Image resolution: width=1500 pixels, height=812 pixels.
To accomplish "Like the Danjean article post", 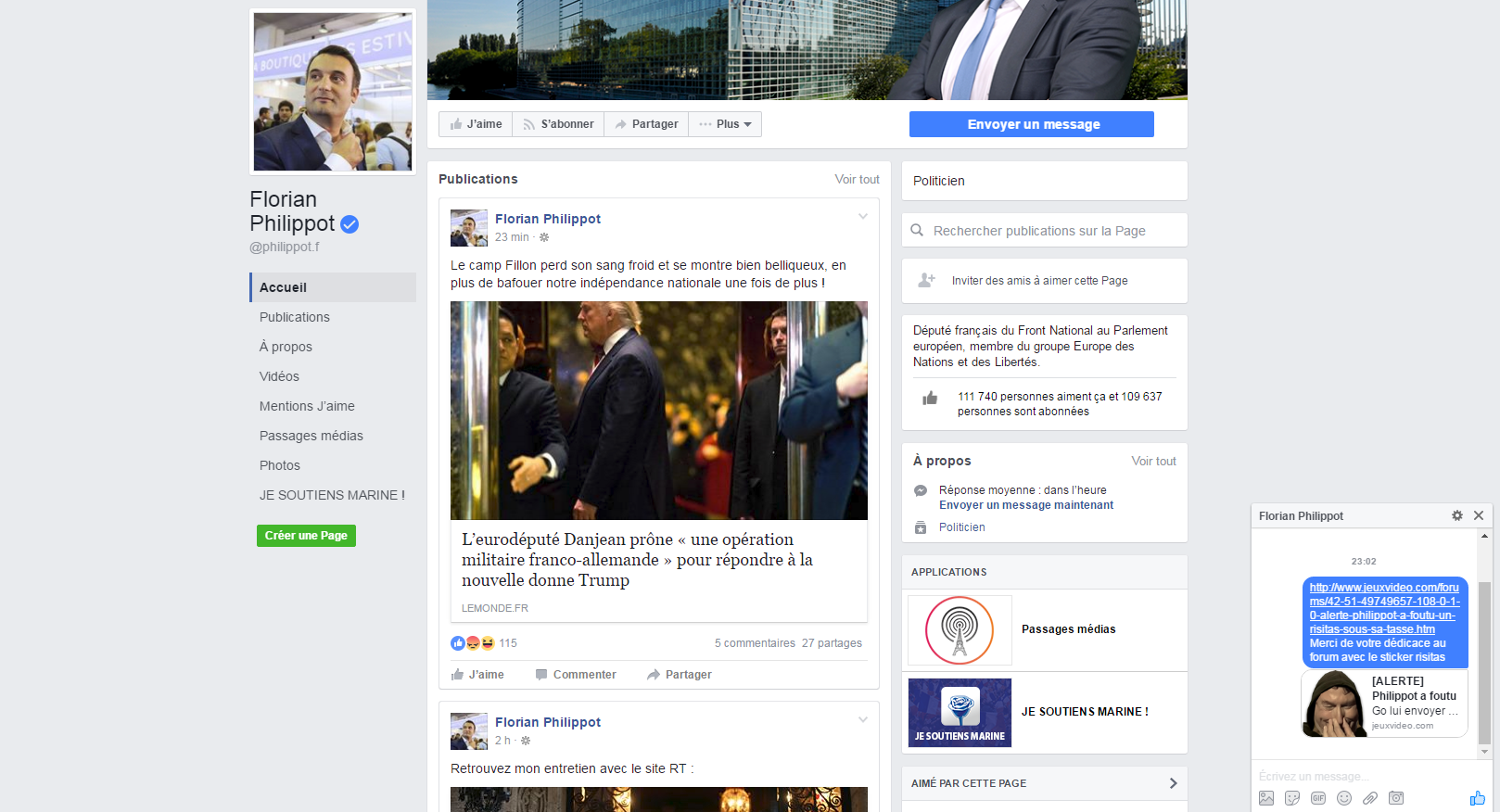I will coord(477,675).
